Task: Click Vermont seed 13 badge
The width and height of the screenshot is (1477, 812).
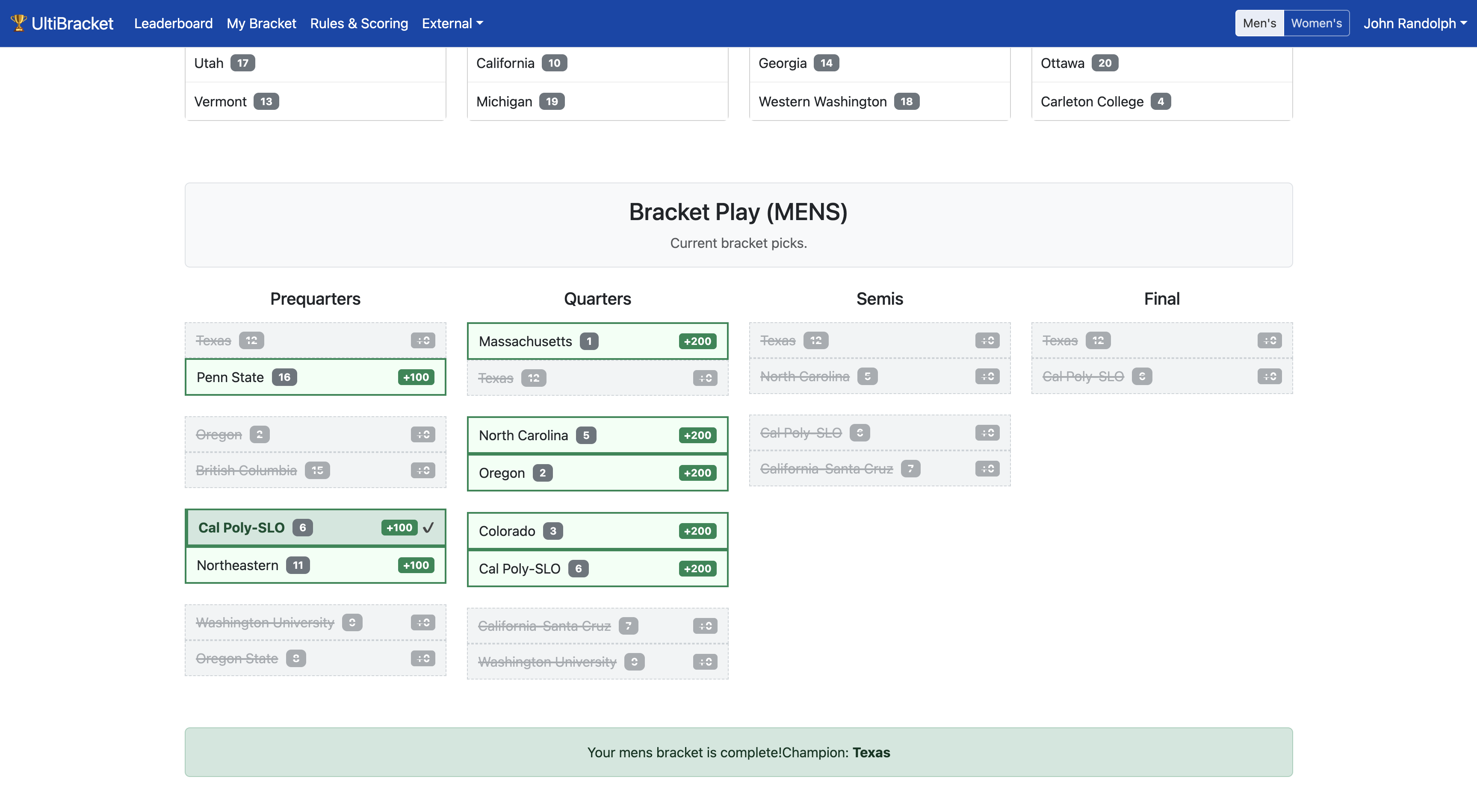Action: point(266,101)
